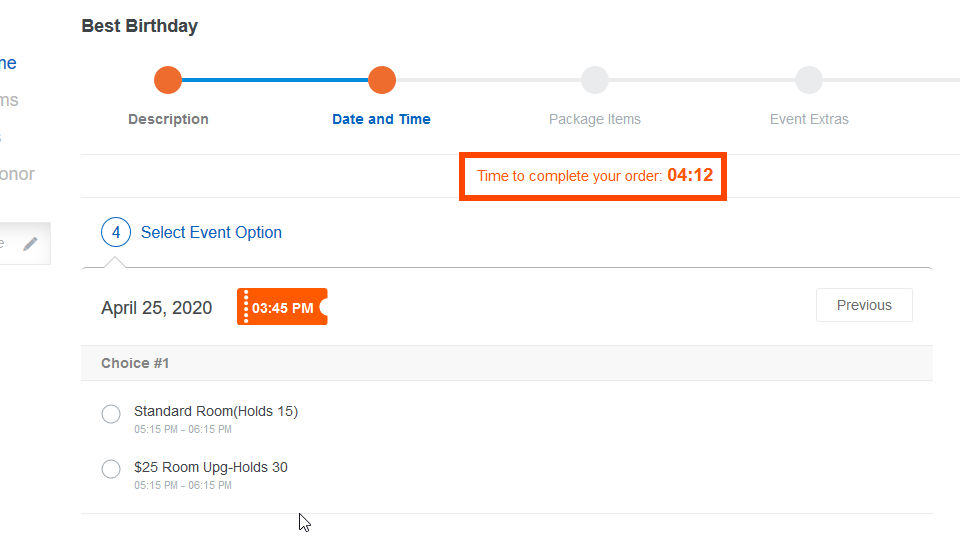The height and width of the screenshot is (537, 960).
Task: Open the Select Event Option heading
Action: (x=211, y=233)
